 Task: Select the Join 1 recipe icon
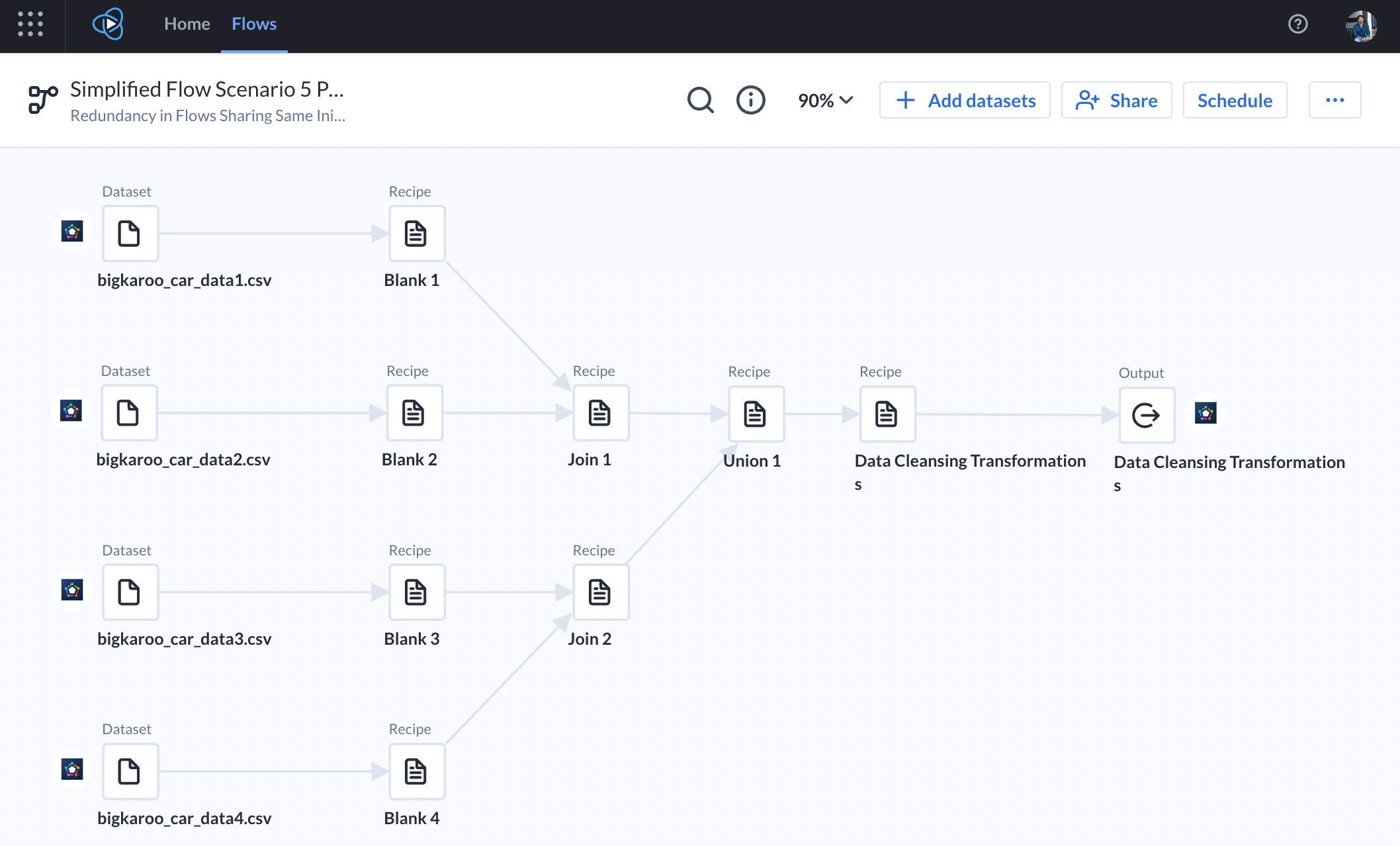click(x=600, y=413)
